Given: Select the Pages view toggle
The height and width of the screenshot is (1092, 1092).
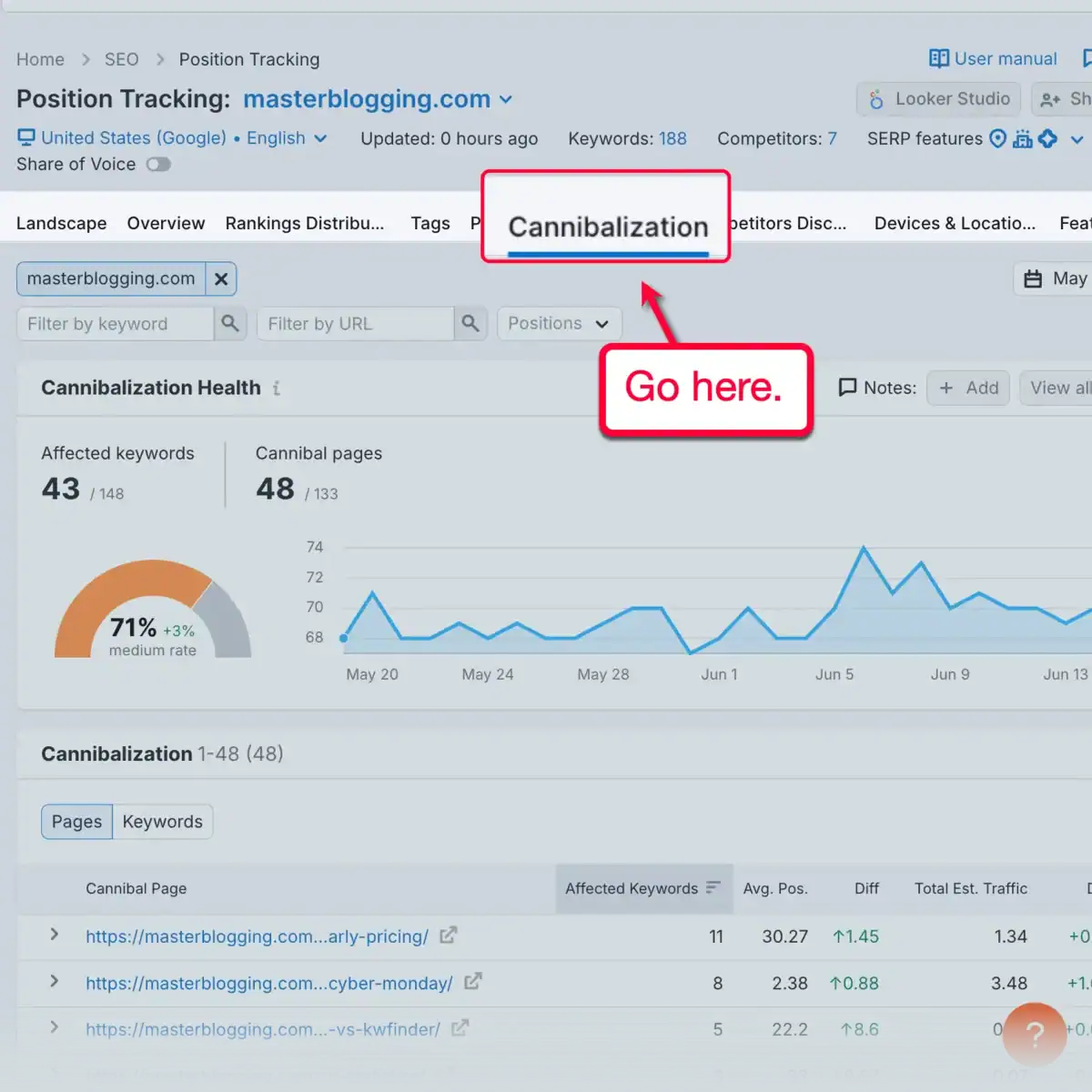Looking at the screenshot, I should coord(76,821).
